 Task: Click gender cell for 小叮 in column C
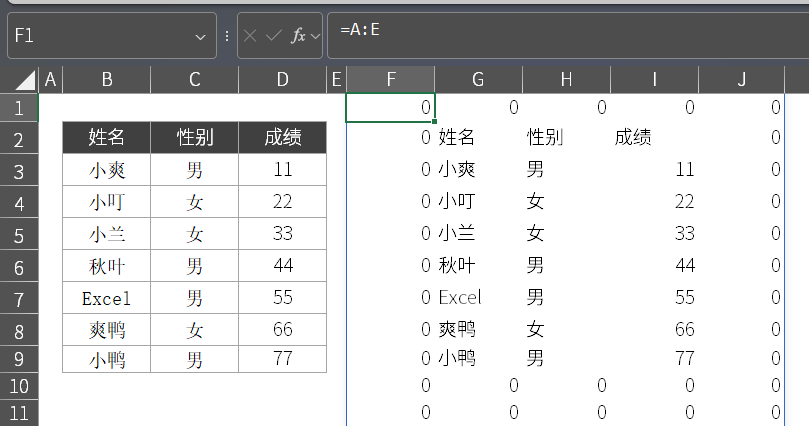pos(195,202)
